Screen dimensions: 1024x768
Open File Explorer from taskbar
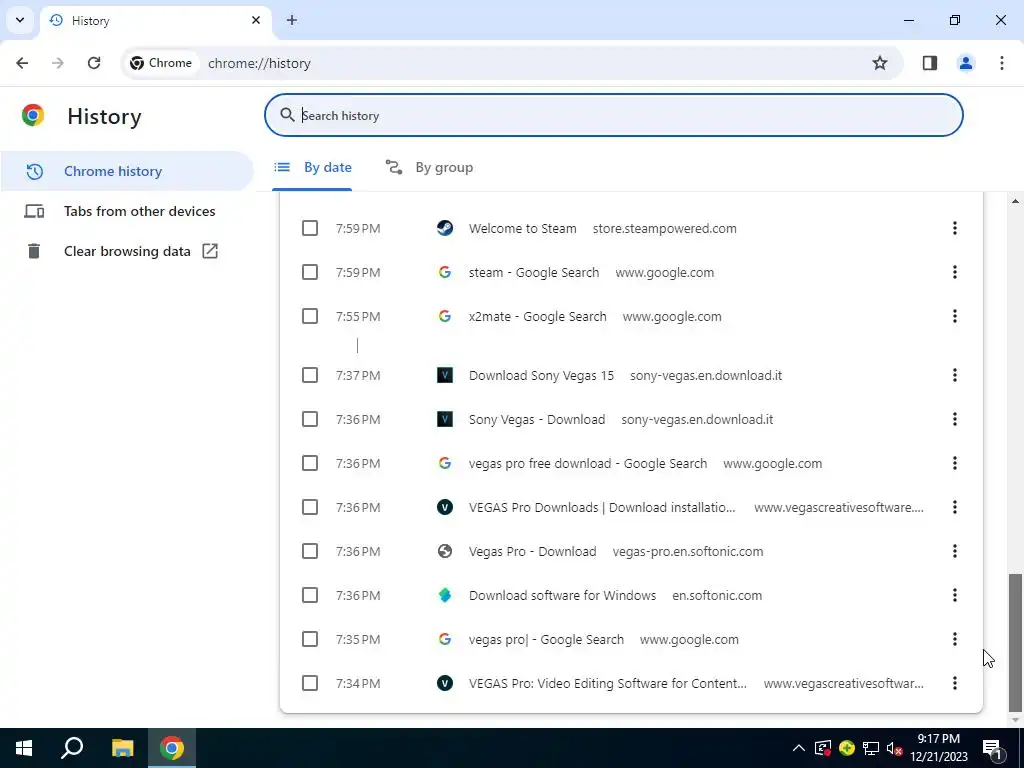122,748
